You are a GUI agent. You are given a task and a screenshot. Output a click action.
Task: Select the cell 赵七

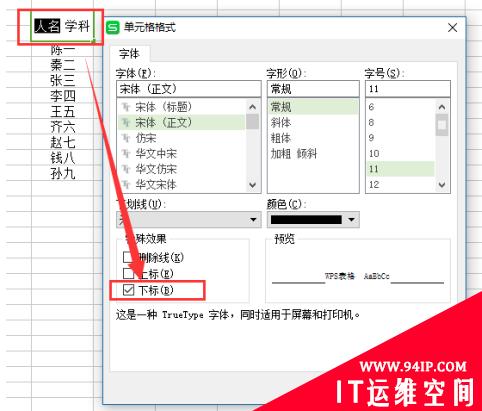coord(63,142)
